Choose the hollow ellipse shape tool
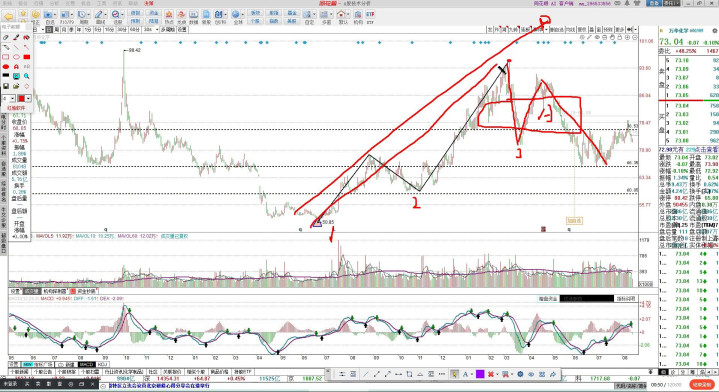Image resolution: width=719 pixels, height=392 pixels. (17, 57)
